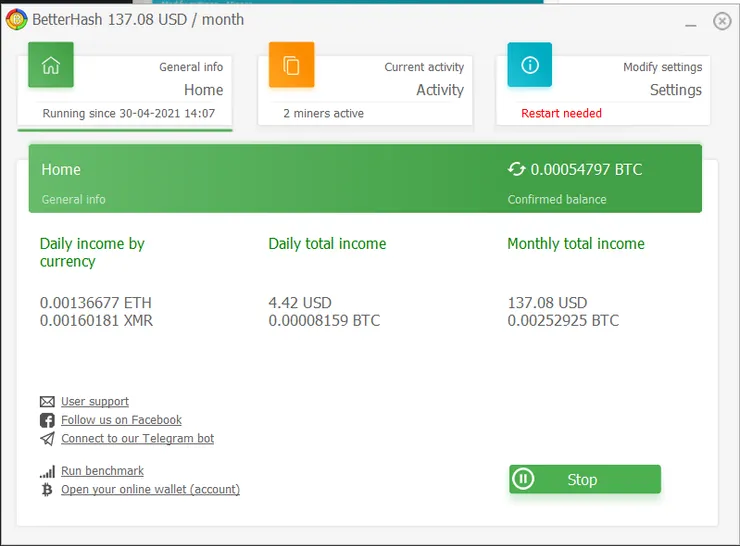Click the pause circle icon on Stop button
The width and height of the screenshot is (740, 546).
[x=523, y=479]
